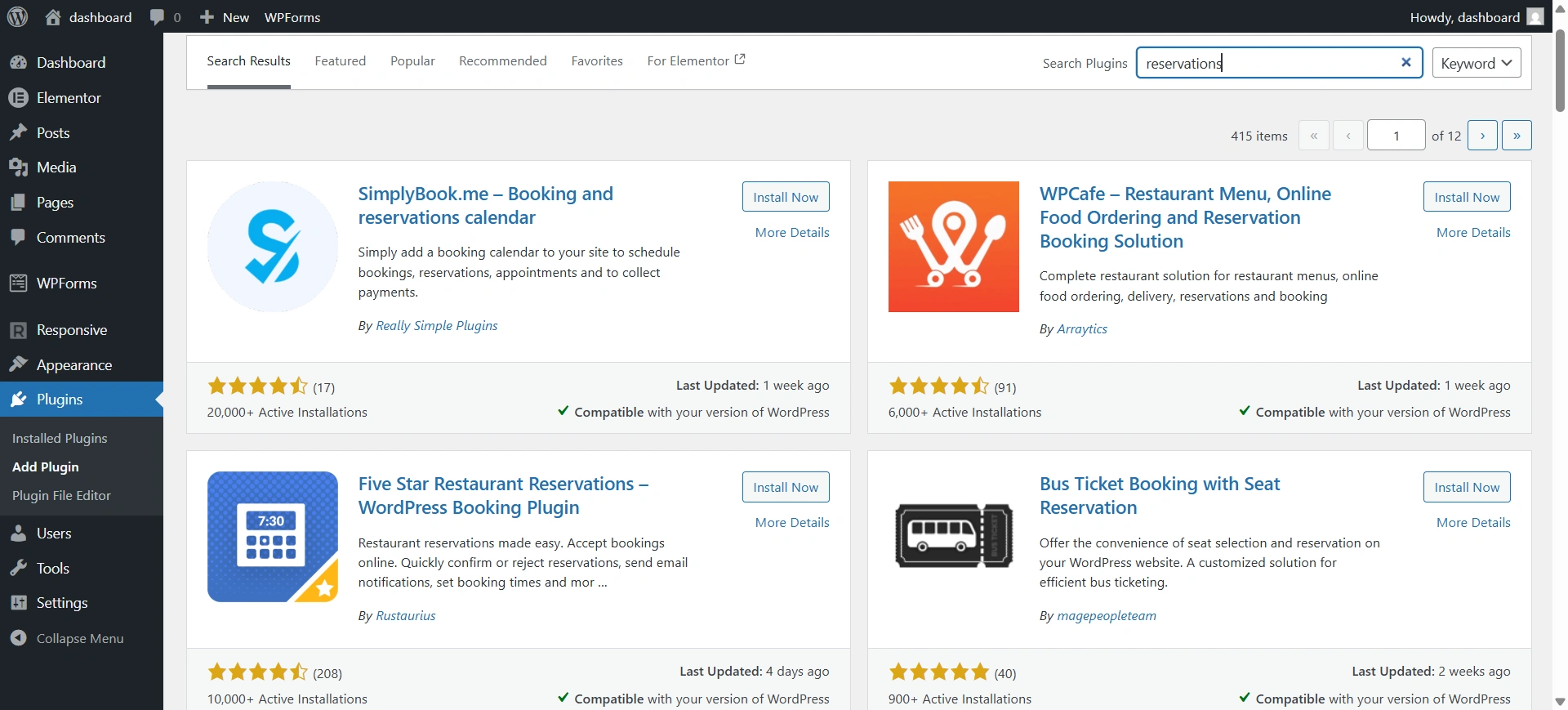The image size is (1568, 710).
Task: Go to next page of results
Action: point(1482,136)
